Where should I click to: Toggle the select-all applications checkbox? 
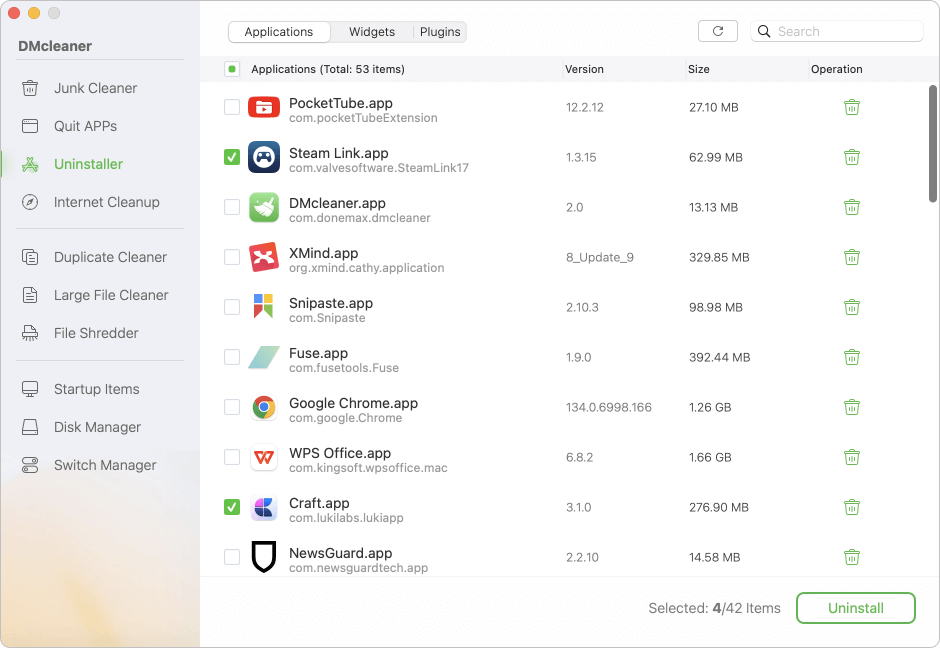click(x=231, y=69)
